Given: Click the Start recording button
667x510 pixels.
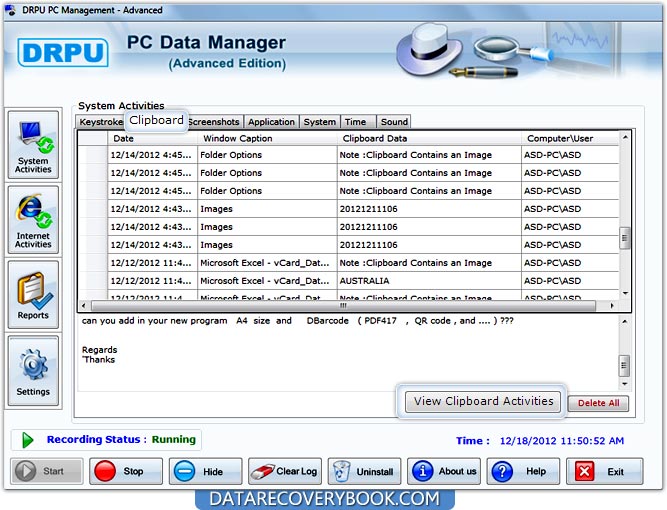Looking at the screenshot, I should pyautogui.click(x=47, y=471).
